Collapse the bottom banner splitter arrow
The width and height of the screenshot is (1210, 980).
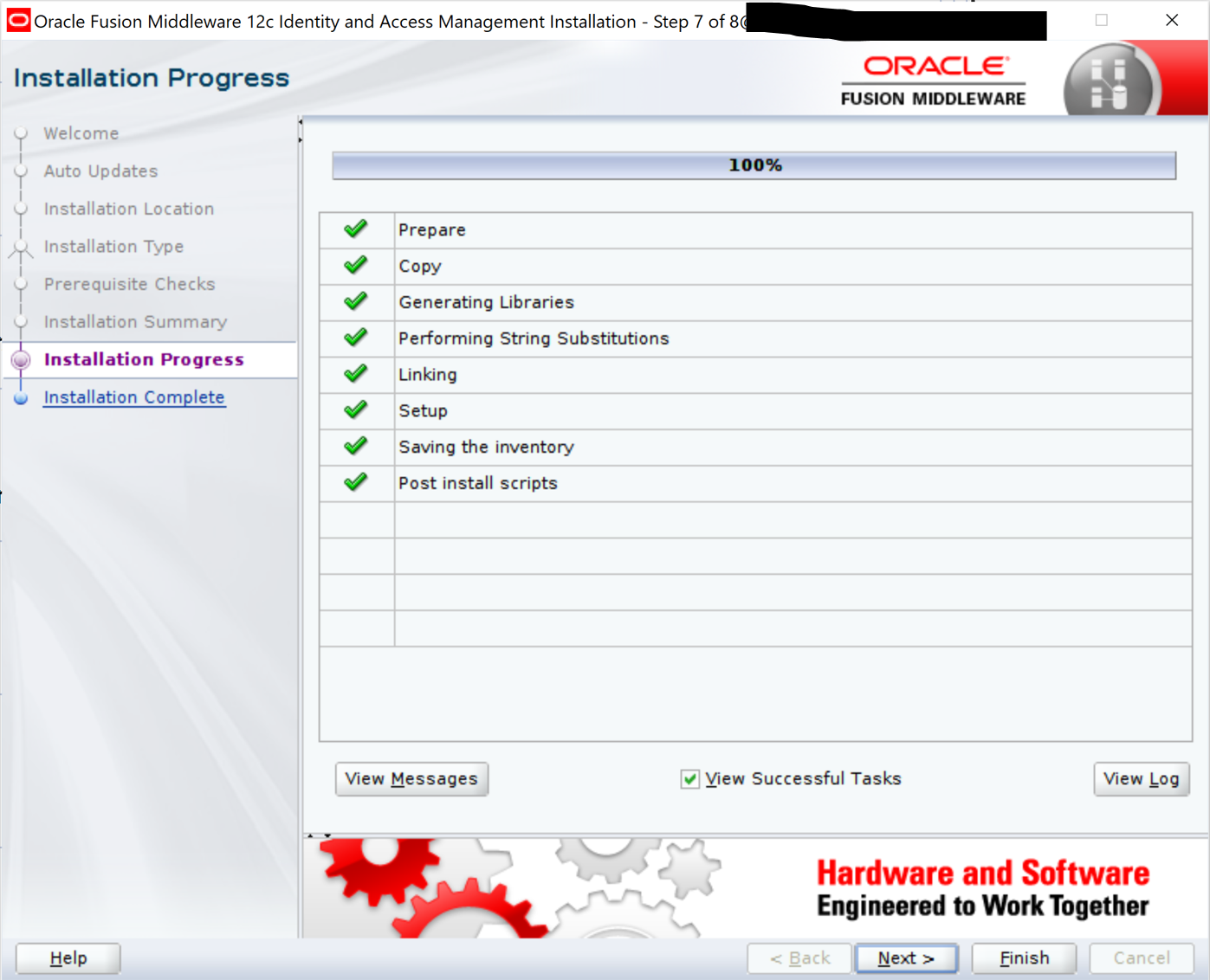327,835
